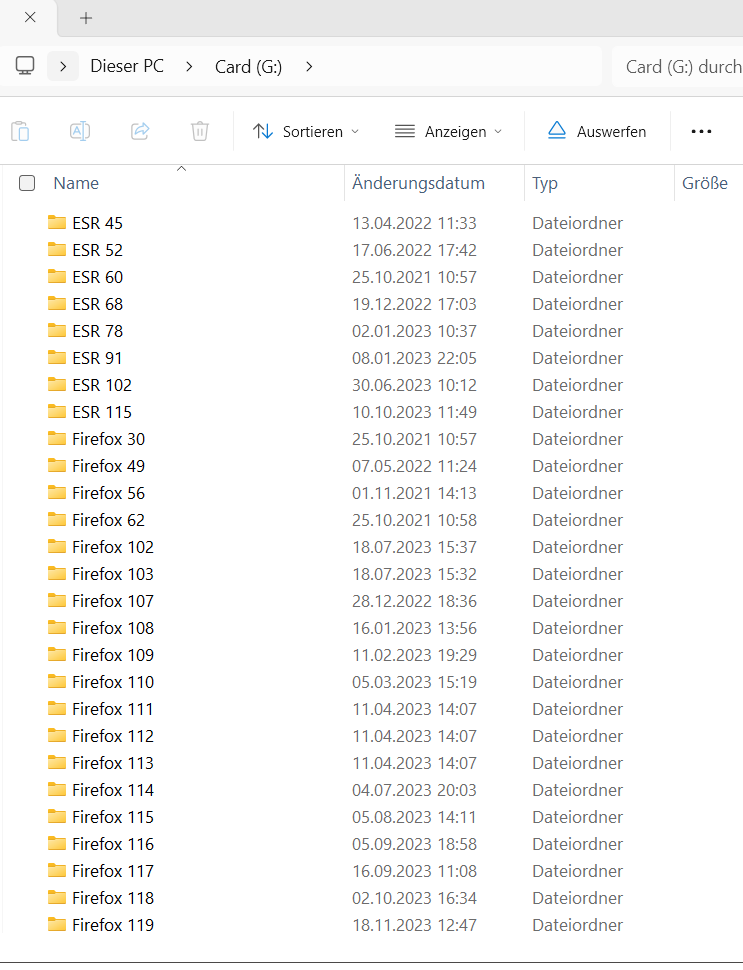
Task: Click date 05.09.2023 18:58
Action: pos(414,844)
